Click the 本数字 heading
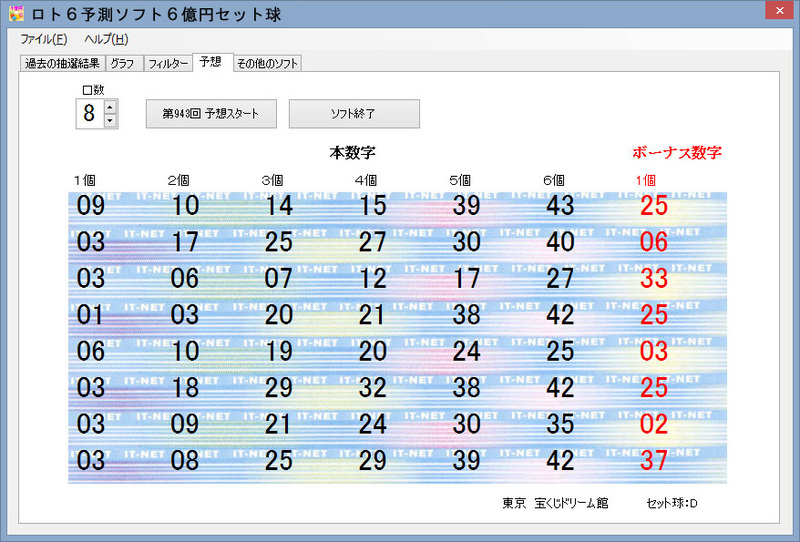The image size is (800, 542). 352,152
